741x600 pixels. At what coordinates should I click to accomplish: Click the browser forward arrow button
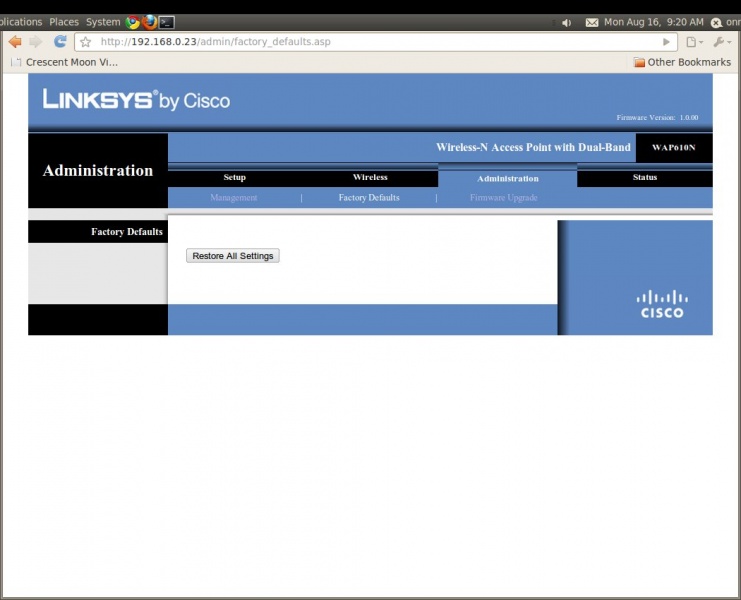point(36,42)
